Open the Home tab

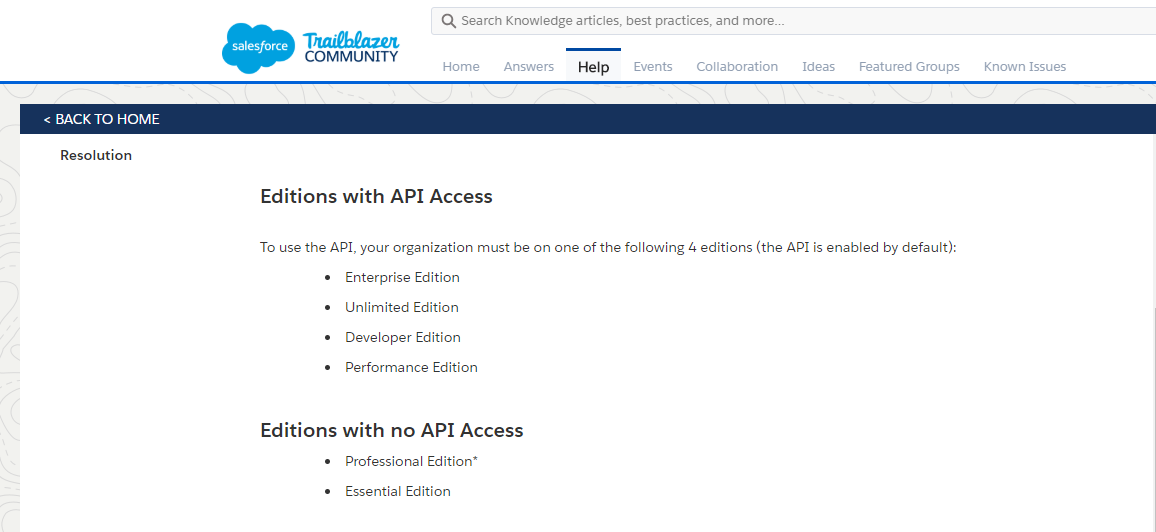tap(461, 66)
